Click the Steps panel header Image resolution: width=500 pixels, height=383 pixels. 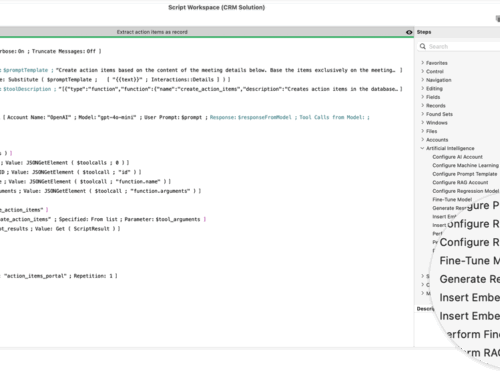click(x=424, y=32)
